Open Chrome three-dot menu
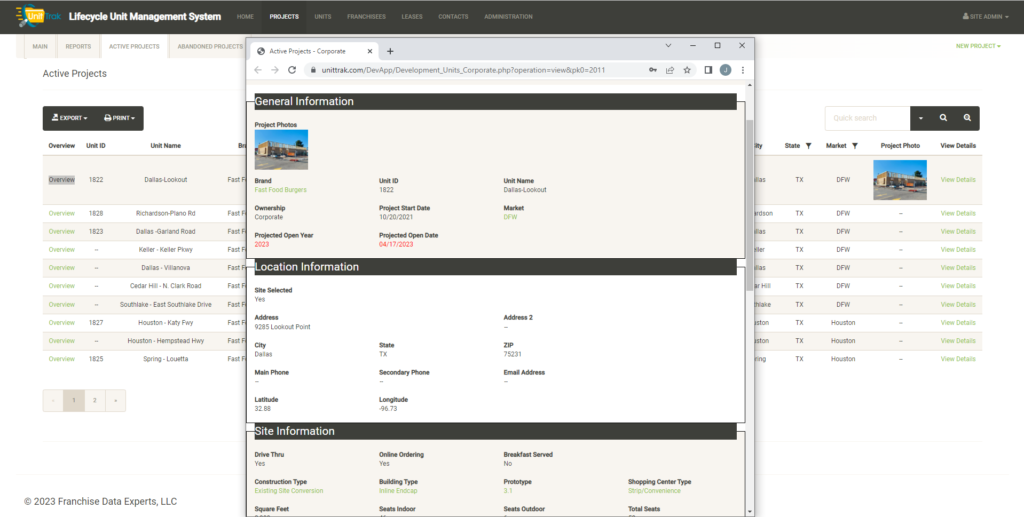Image resolution: width=1024 pixels, height=517 pixels. coord(743,70)
